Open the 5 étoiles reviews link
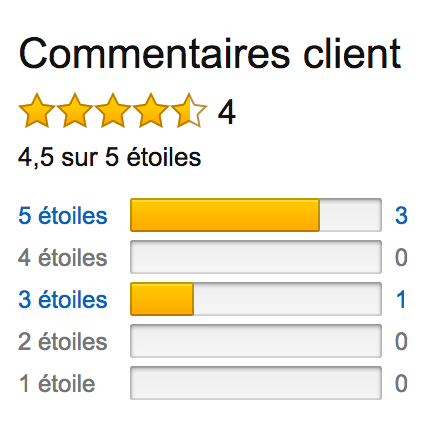The height and width of the screenshot is (426, 428). [63, 215]
